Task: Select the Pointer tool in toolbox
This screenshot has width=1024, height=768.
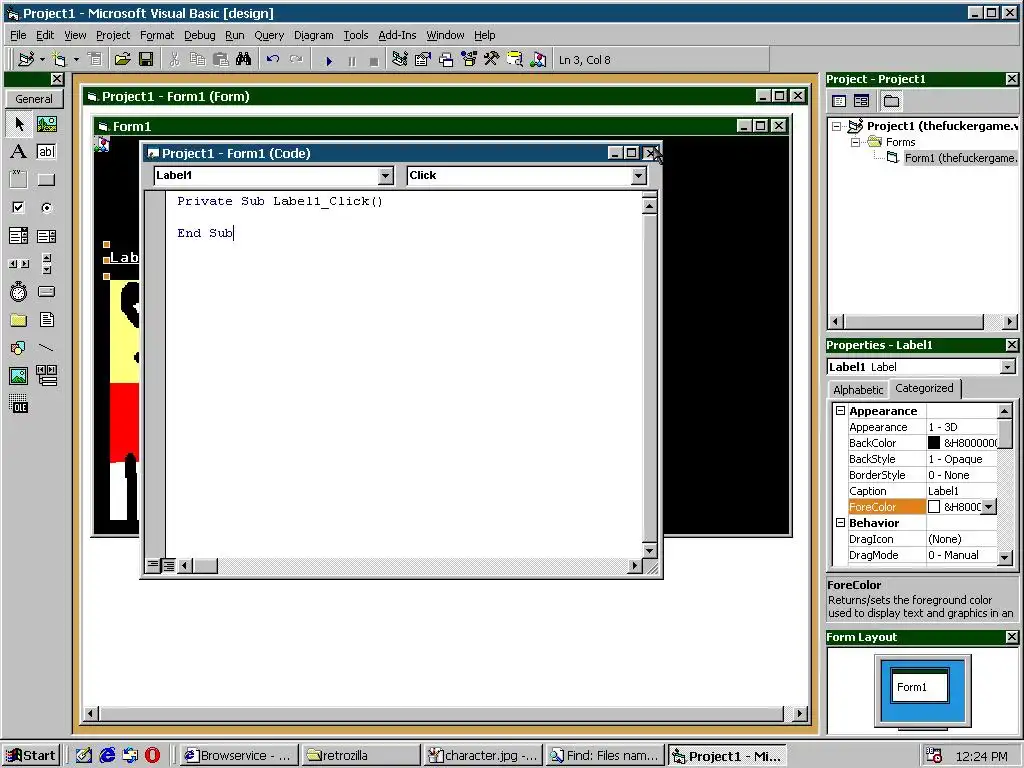Action: coord(19,124)
